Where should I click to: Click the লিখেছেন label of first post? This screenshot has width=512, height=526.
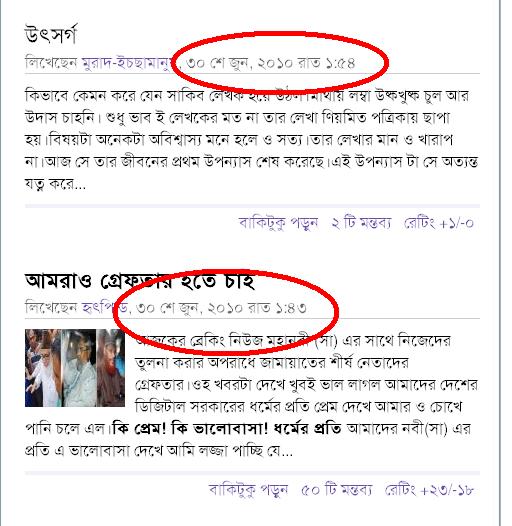(51, 63)
